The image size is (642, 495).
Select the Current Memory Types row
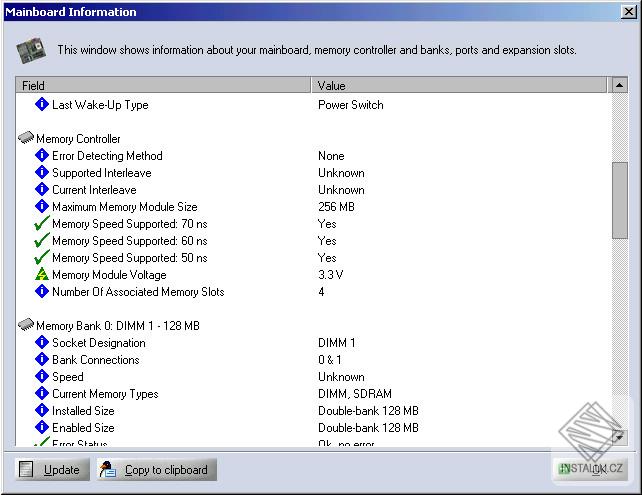pyautogui.click(x=314, y=393)
